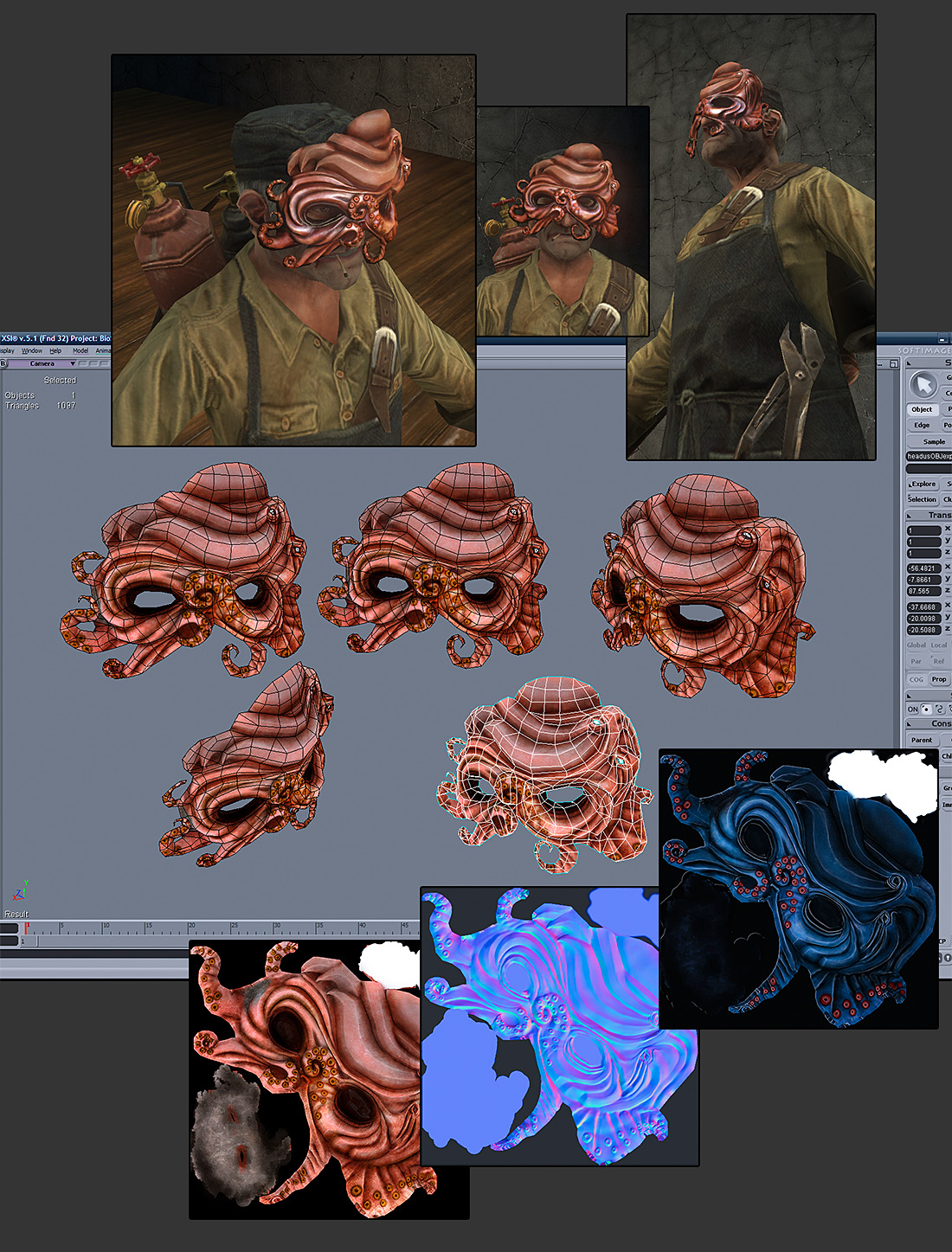Click the Sample filter button
The image size is (952, 1252).
930,441
